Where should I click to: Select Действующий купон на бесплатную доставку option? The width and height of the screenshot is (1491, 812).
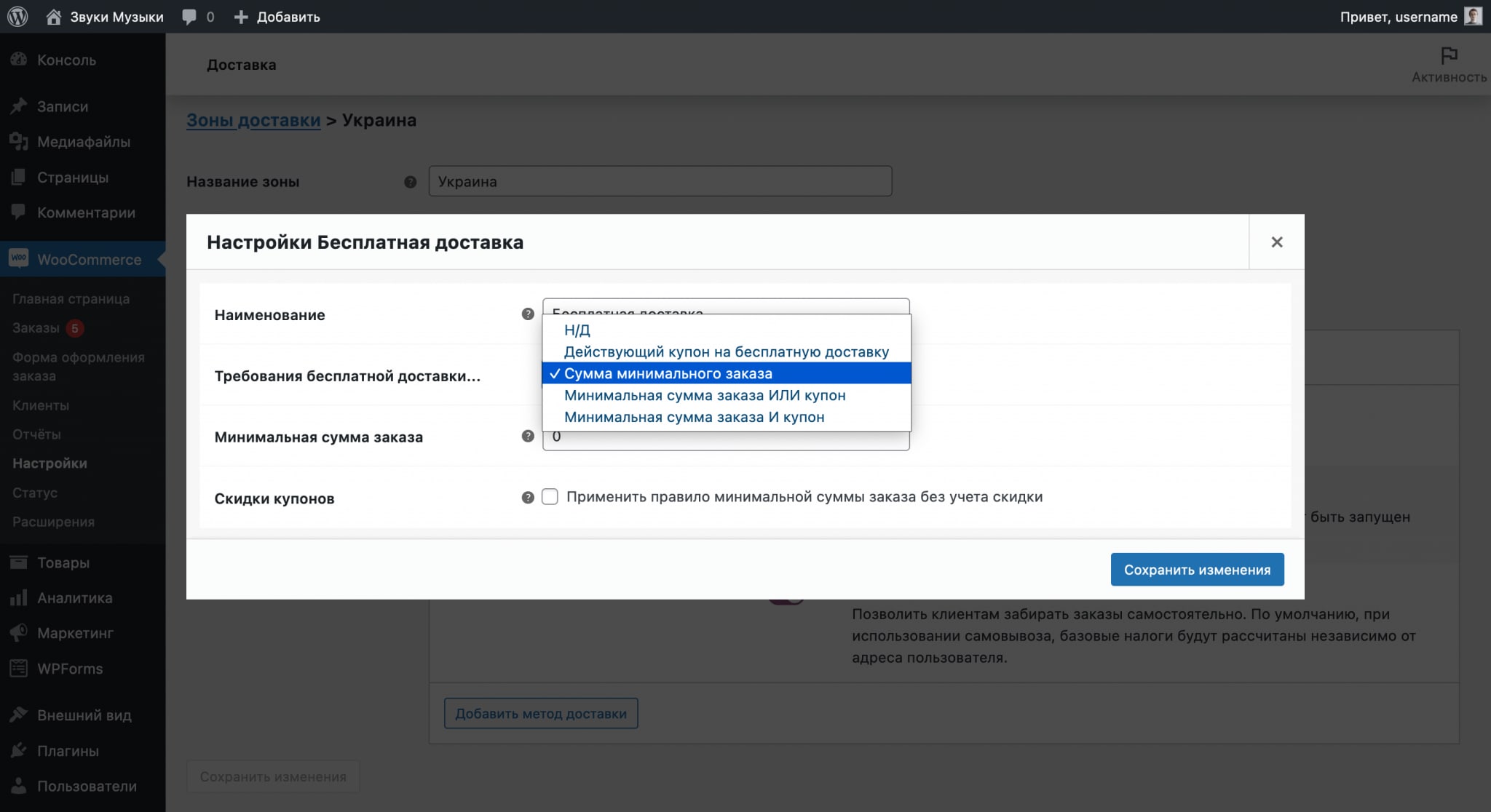click(727, 351)
